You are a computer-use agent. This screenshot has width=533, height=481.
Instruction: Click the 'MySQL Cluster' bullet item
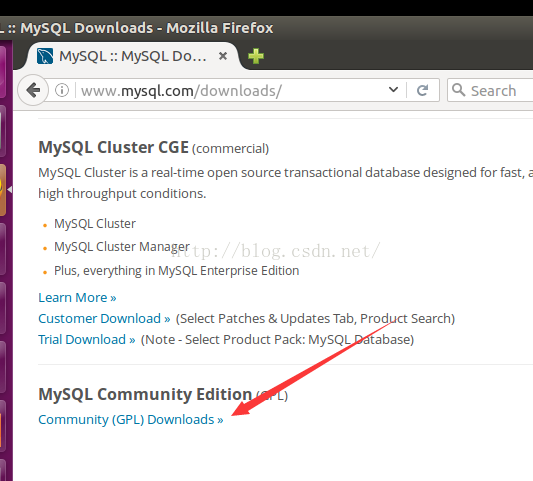pos(95,224)
